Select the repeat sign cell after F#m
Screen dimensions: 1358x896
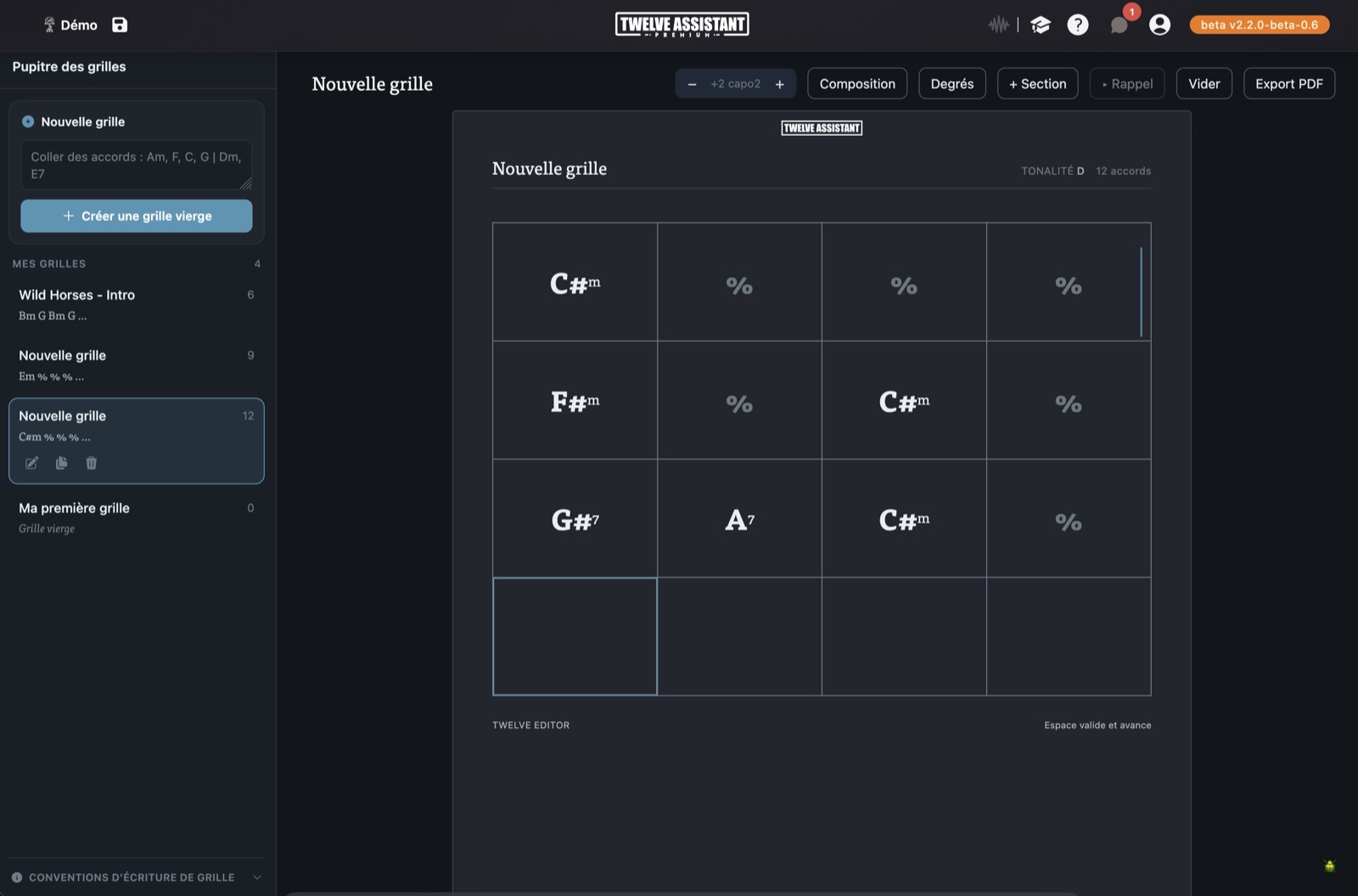(739, 400)
